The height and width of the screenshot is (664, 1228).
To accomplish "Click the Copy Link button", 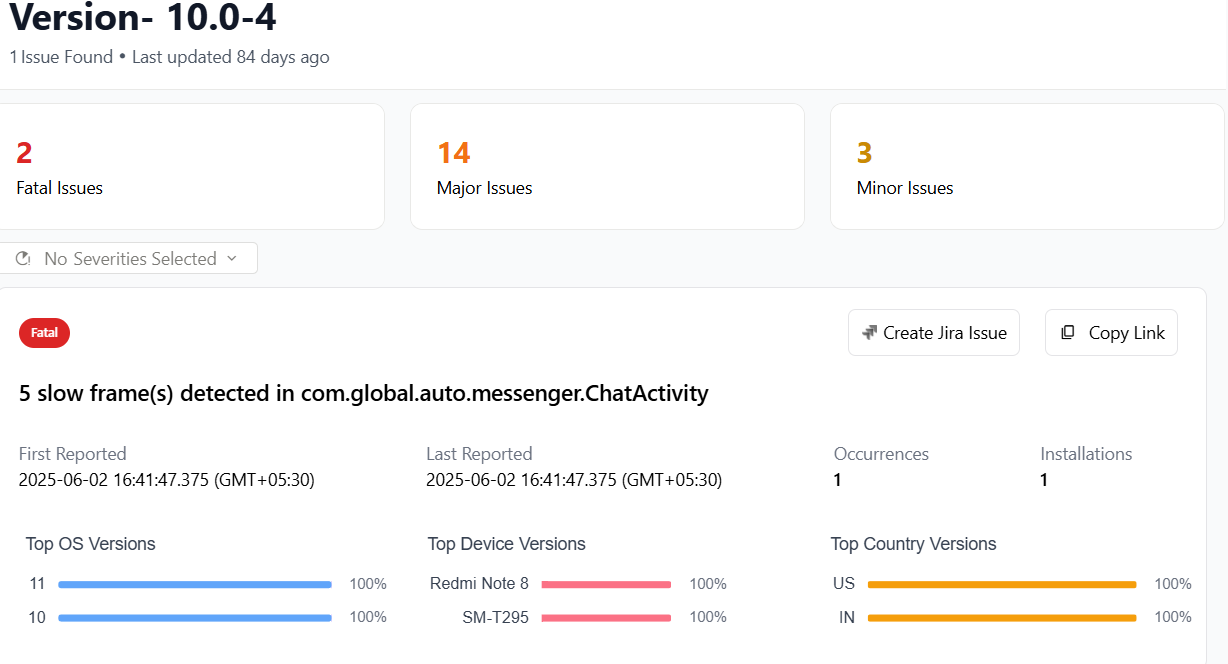I will [x=1111, y=332].
